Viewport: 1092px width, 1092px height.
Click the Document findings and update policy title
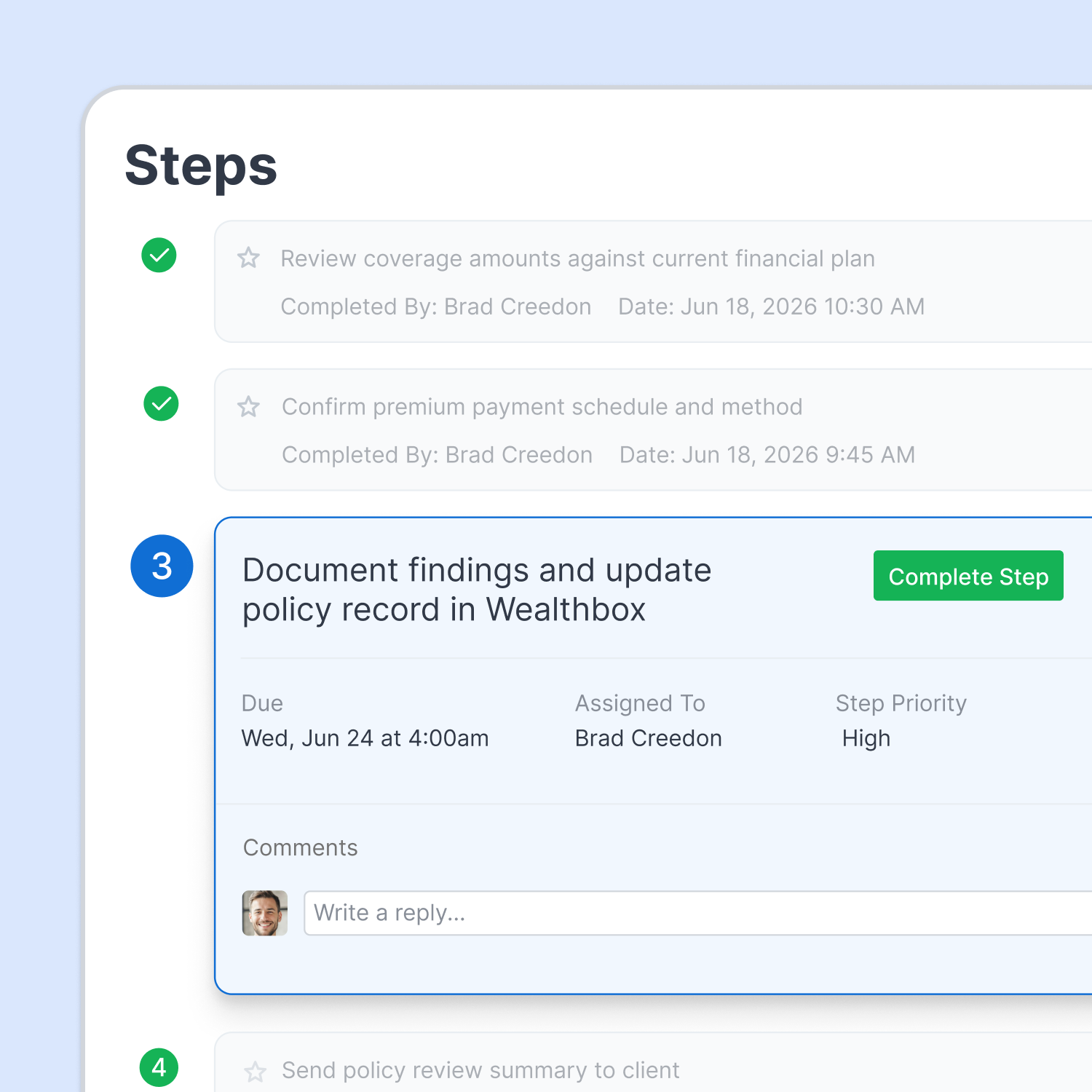pyautogui.click(x=477, y=590)
